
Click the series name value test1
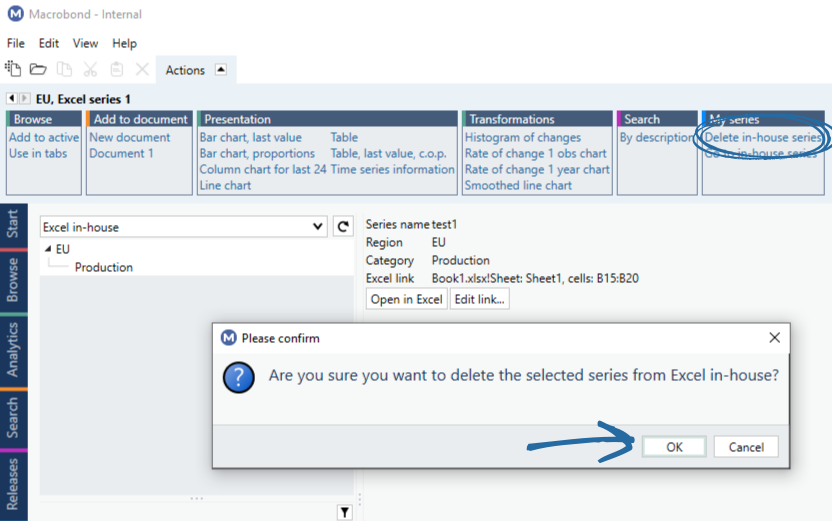[x=444, y=224]
